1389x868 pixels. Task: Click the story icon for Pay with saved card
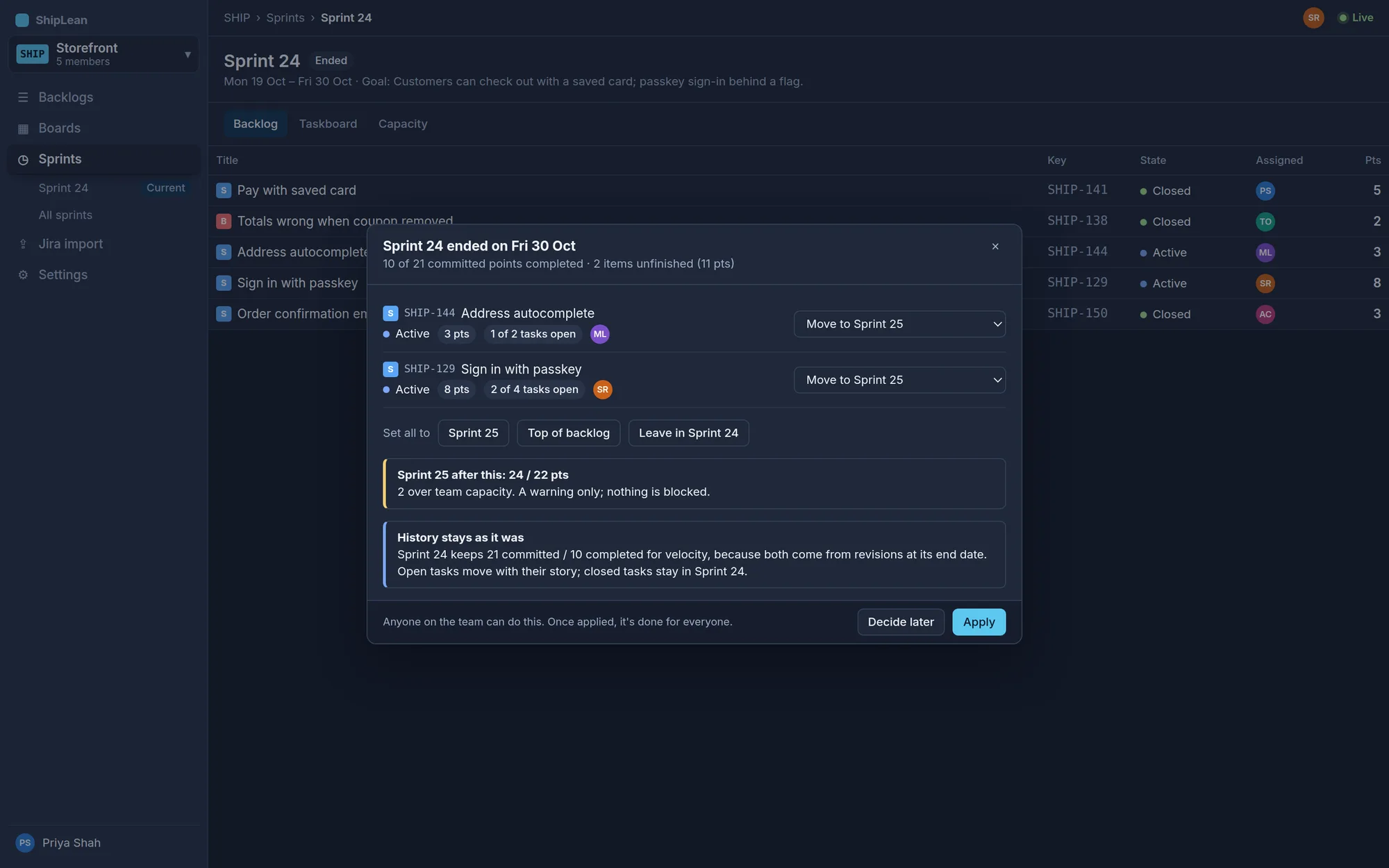(x=224, y=190)
